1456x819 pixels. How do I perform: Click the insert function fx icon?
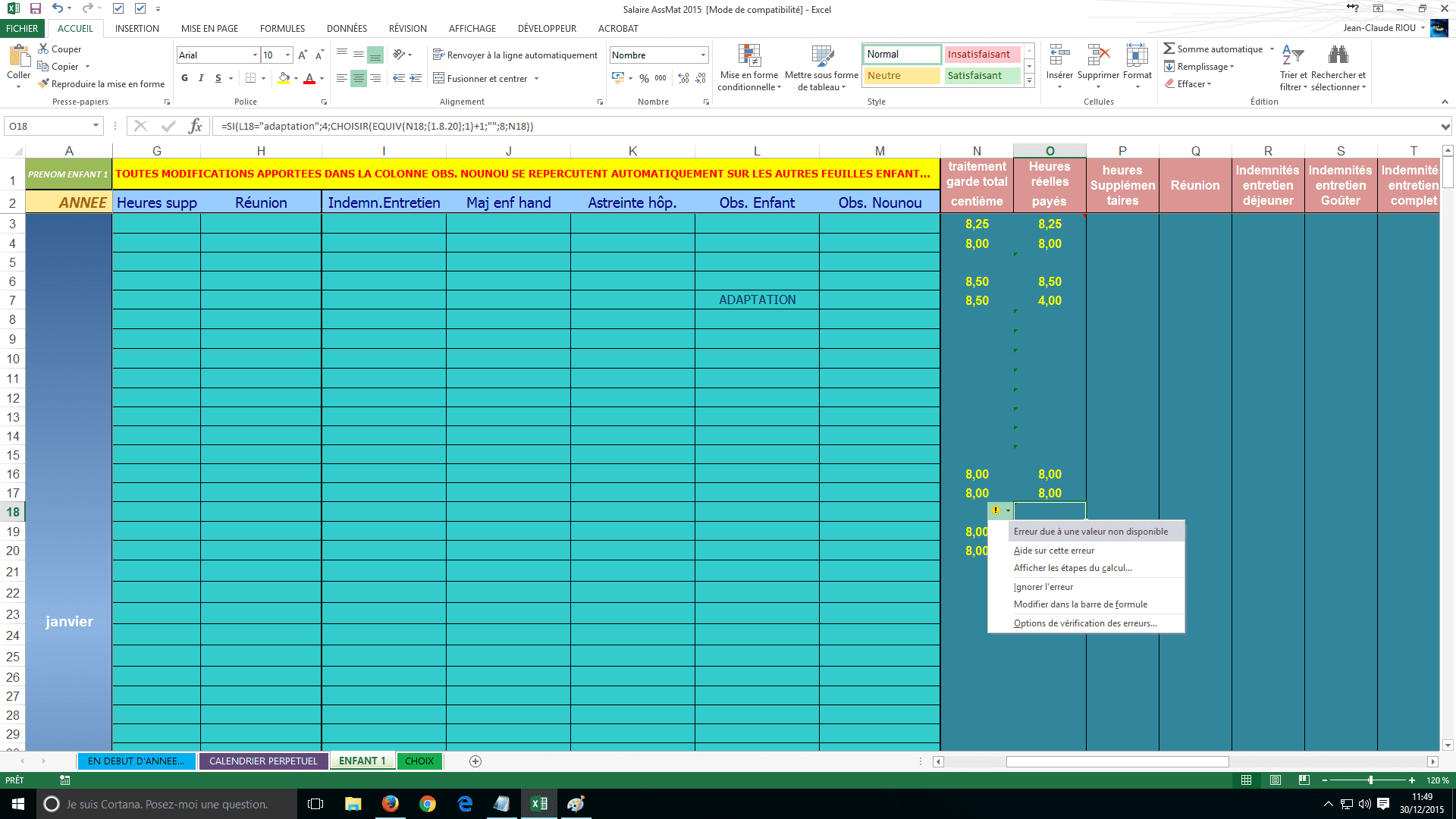click(195, 126)
